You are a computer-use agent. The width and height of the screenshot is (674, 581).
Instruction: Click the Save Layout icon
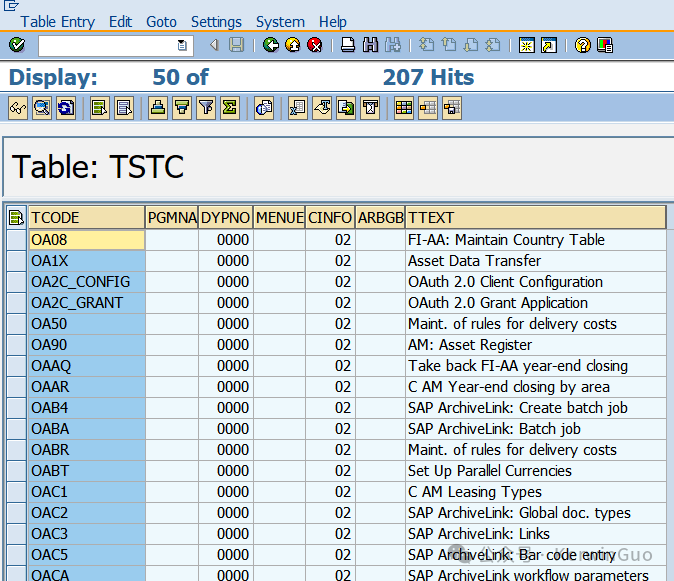tap(452, 107)
